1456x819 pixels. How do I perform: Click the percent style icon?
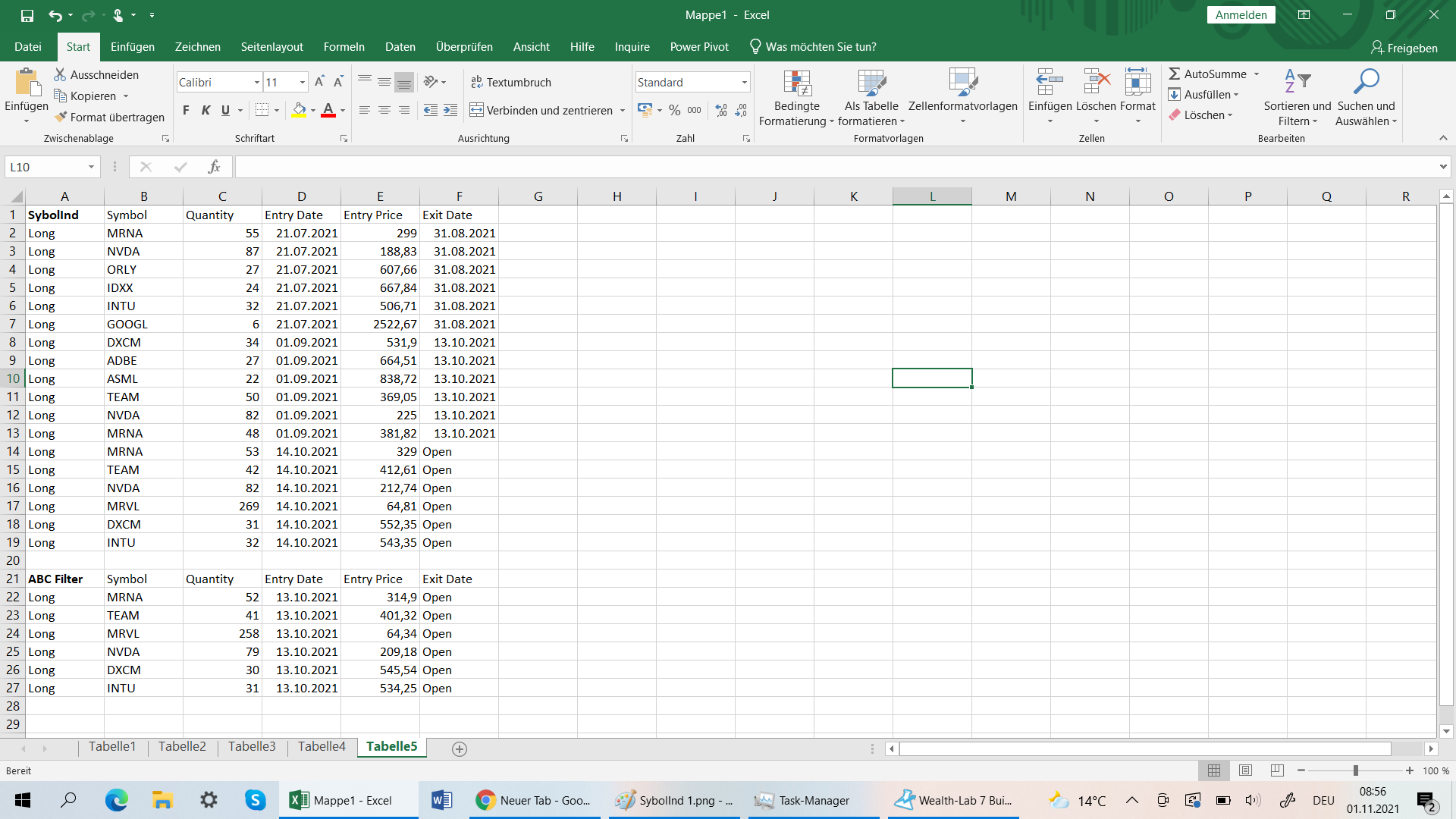[x=674, y=110]
